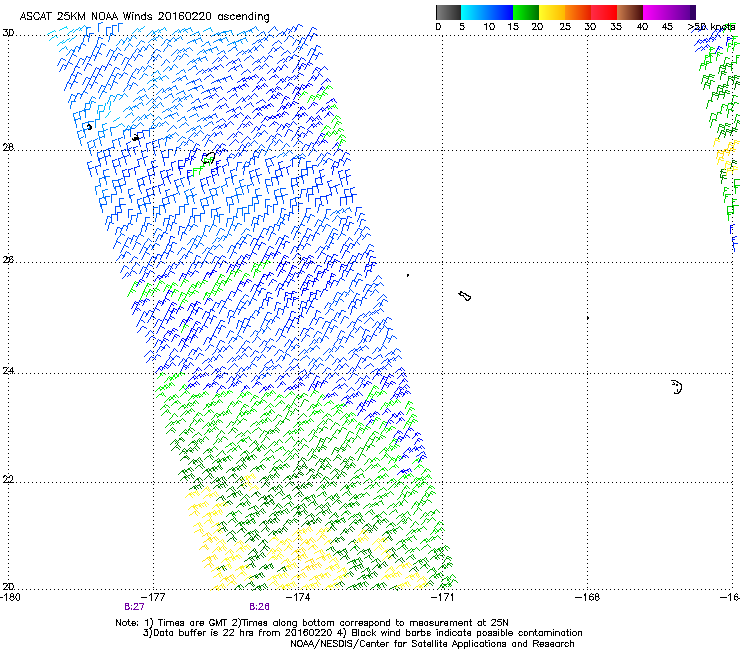Click the island outline near 28N -176
The image size is (740, 650).
pyautogui.click(x=209, y=158)
